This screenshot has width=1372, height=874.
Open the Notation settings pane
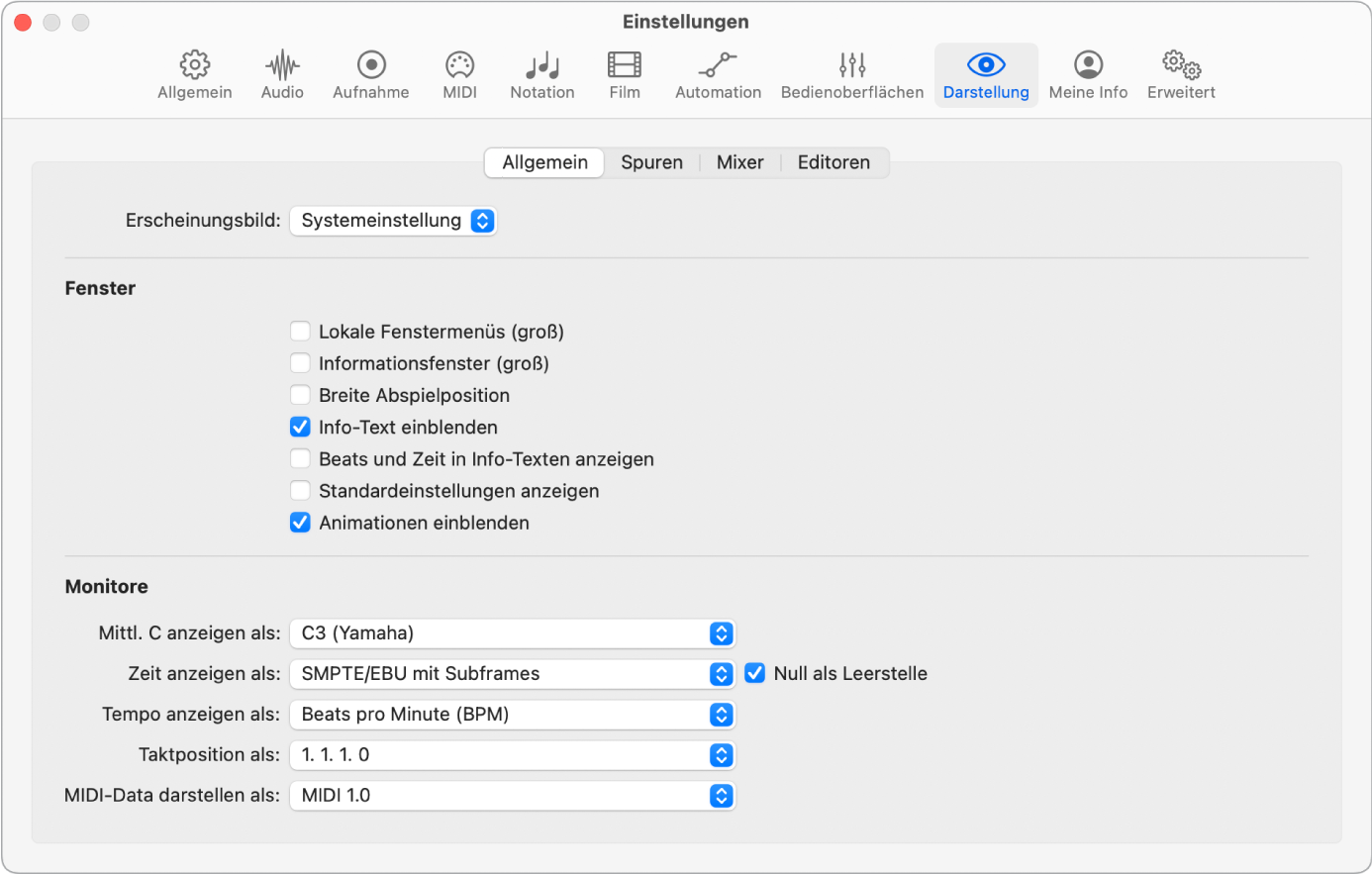(542, 75)
